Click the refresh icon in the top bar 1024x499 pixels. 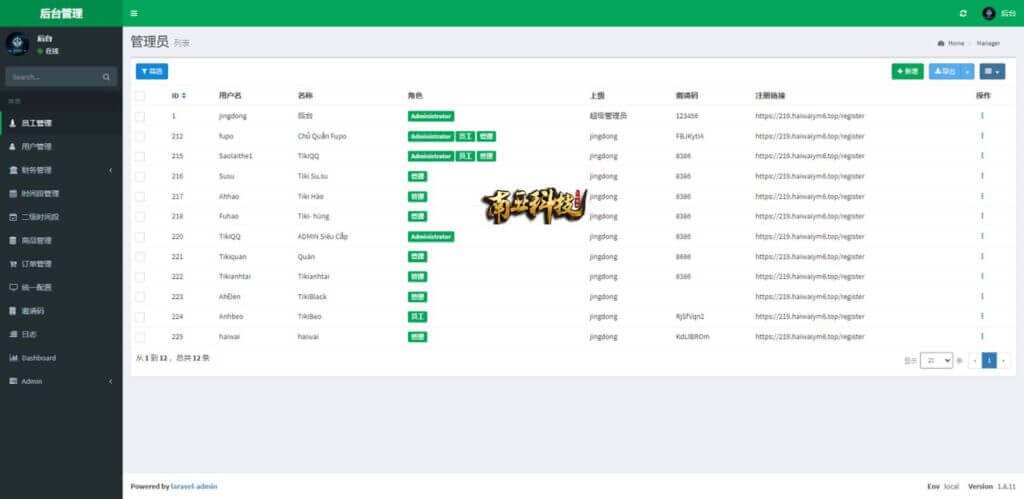[962, 13]
